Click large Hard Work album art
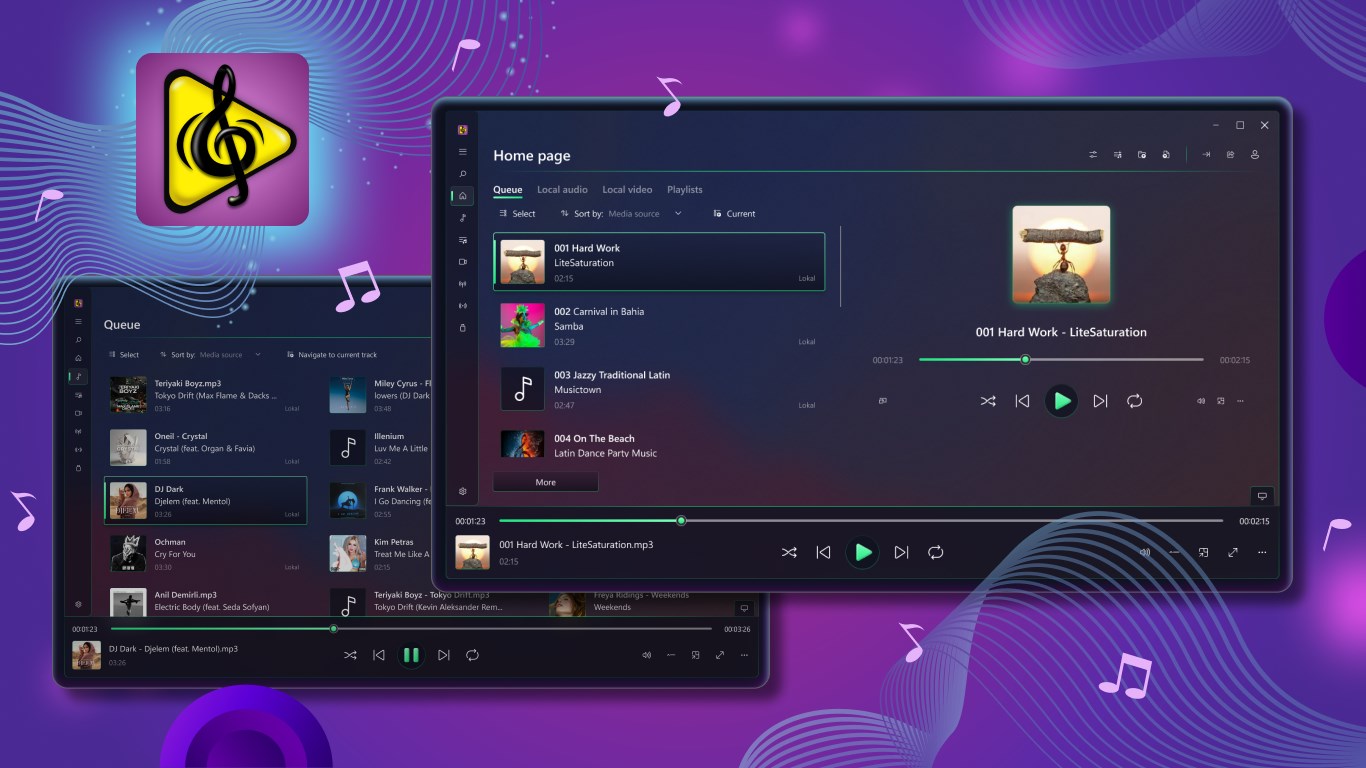The image size is (1366, 768). 1061,255
